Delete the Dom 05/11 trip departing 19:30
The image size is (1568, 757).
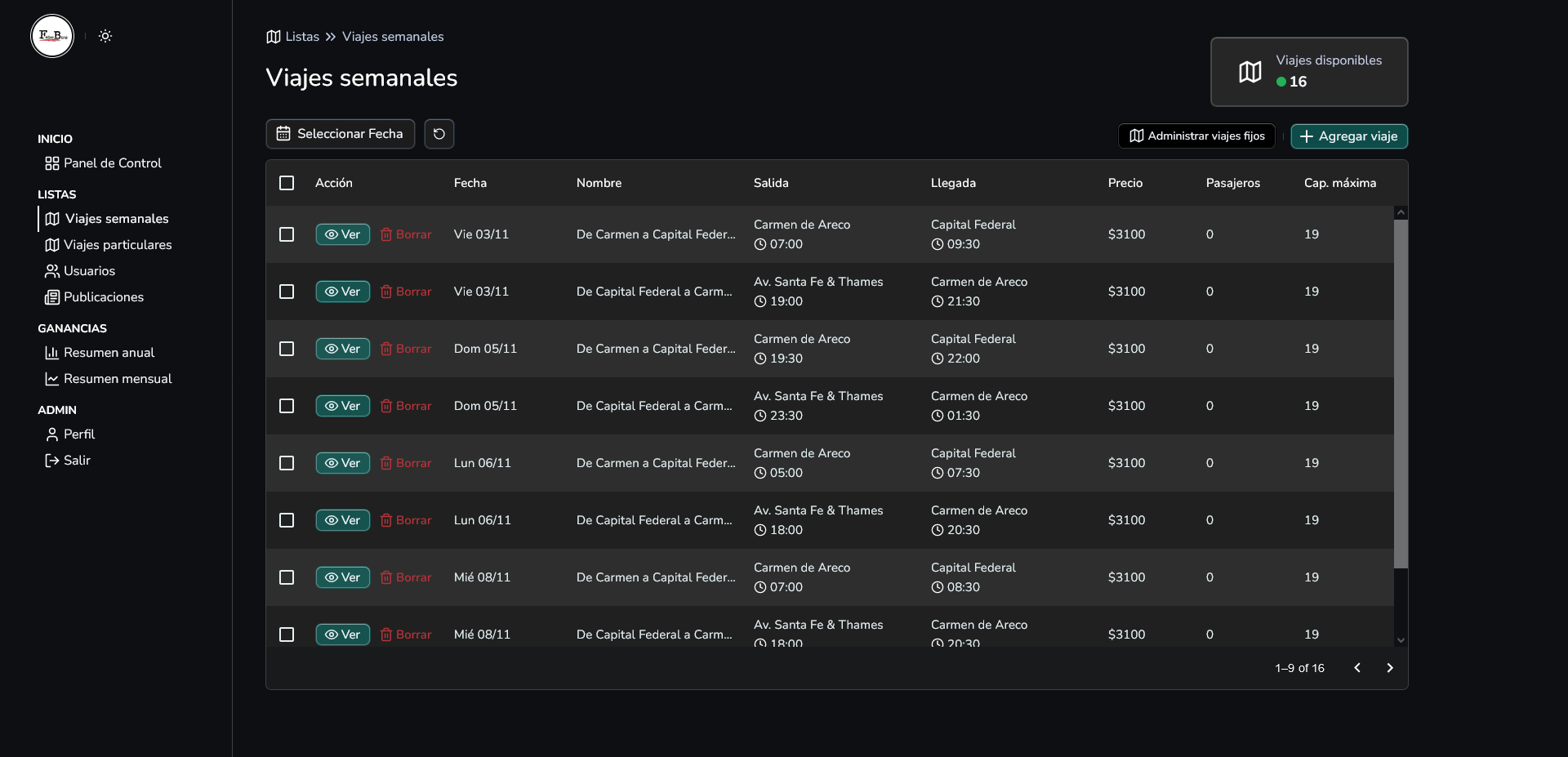point(406,349)
